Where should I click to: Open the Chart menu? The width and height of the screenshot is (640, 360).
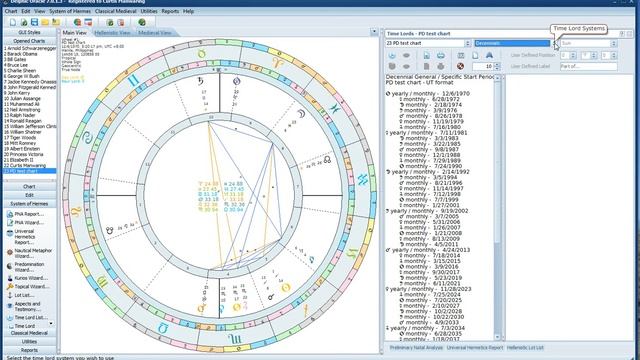click(11, 11)
